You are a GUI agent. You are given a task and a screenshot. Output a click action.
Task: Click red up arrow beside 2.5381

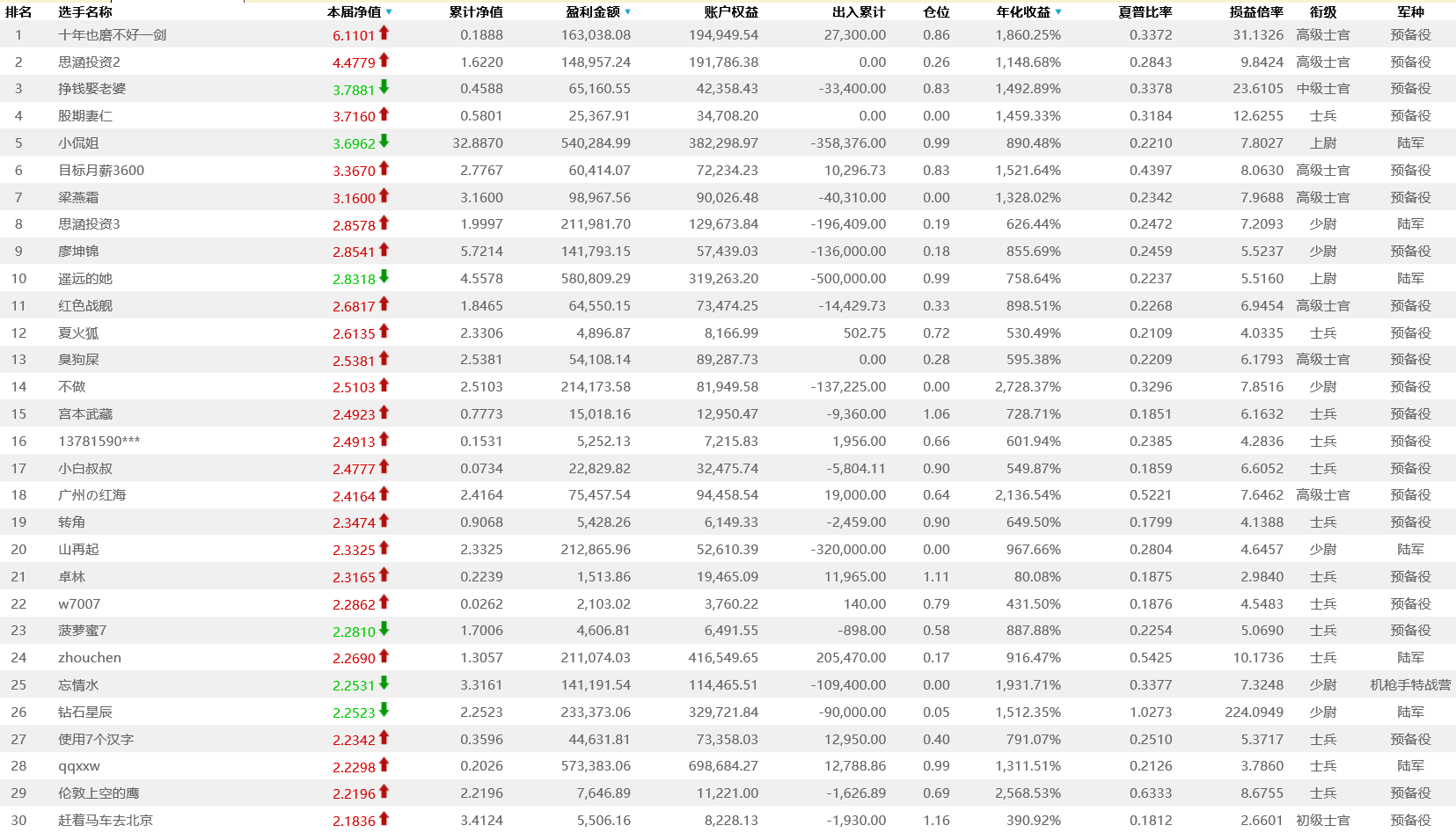pos(384,359)
